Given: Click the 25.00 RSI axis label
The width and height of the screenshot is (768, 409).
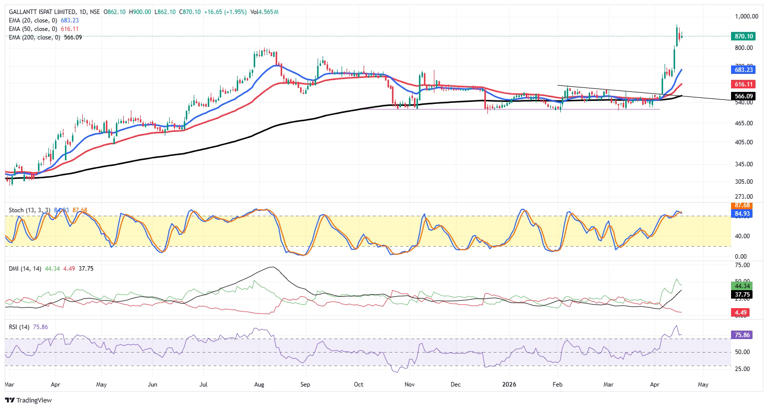Looking at the screenshot, I should (743, 369).
